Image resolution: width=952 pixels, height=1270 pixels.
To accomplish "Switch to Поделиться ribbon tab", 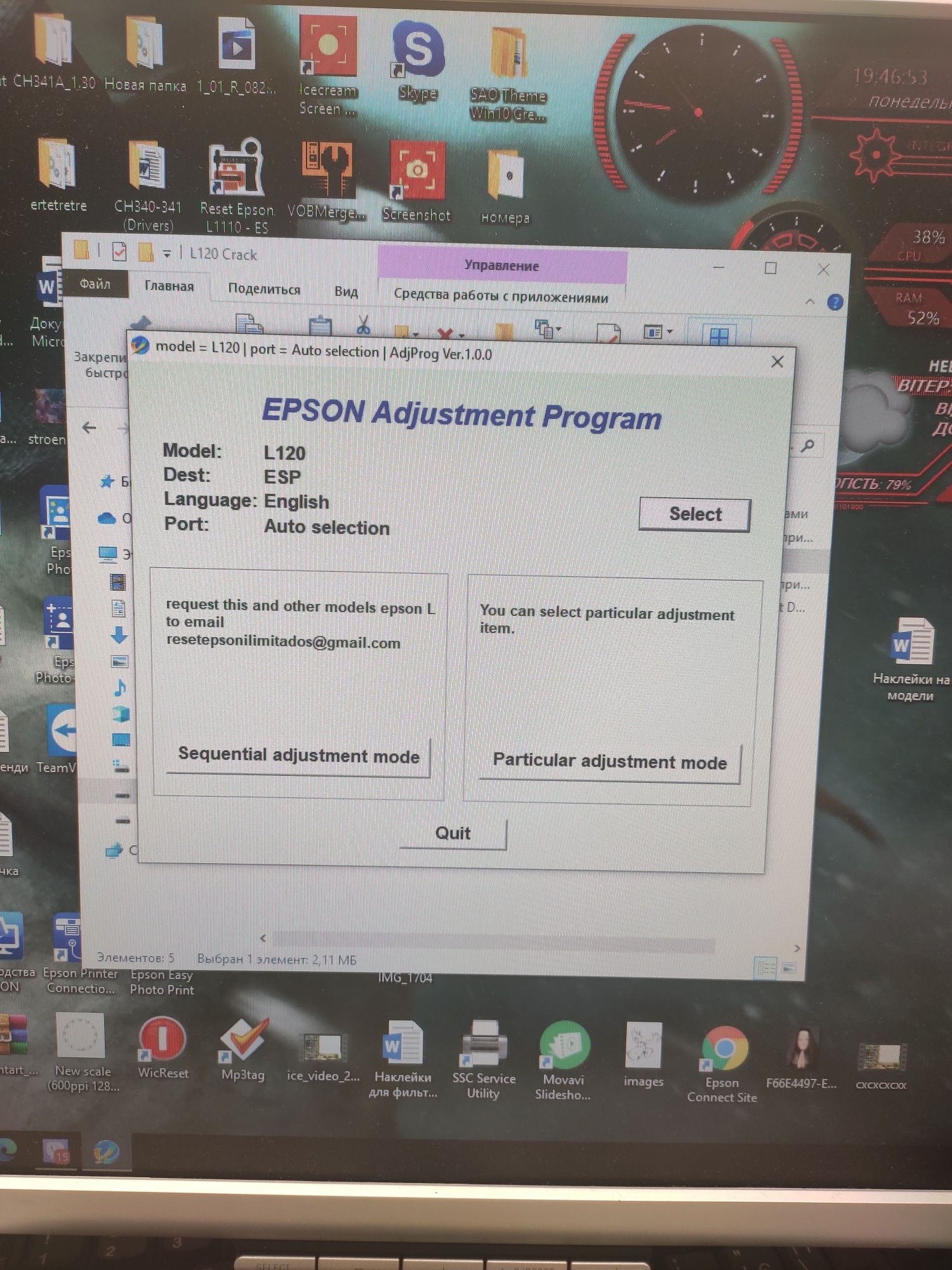I will click(x=264, y=289).
